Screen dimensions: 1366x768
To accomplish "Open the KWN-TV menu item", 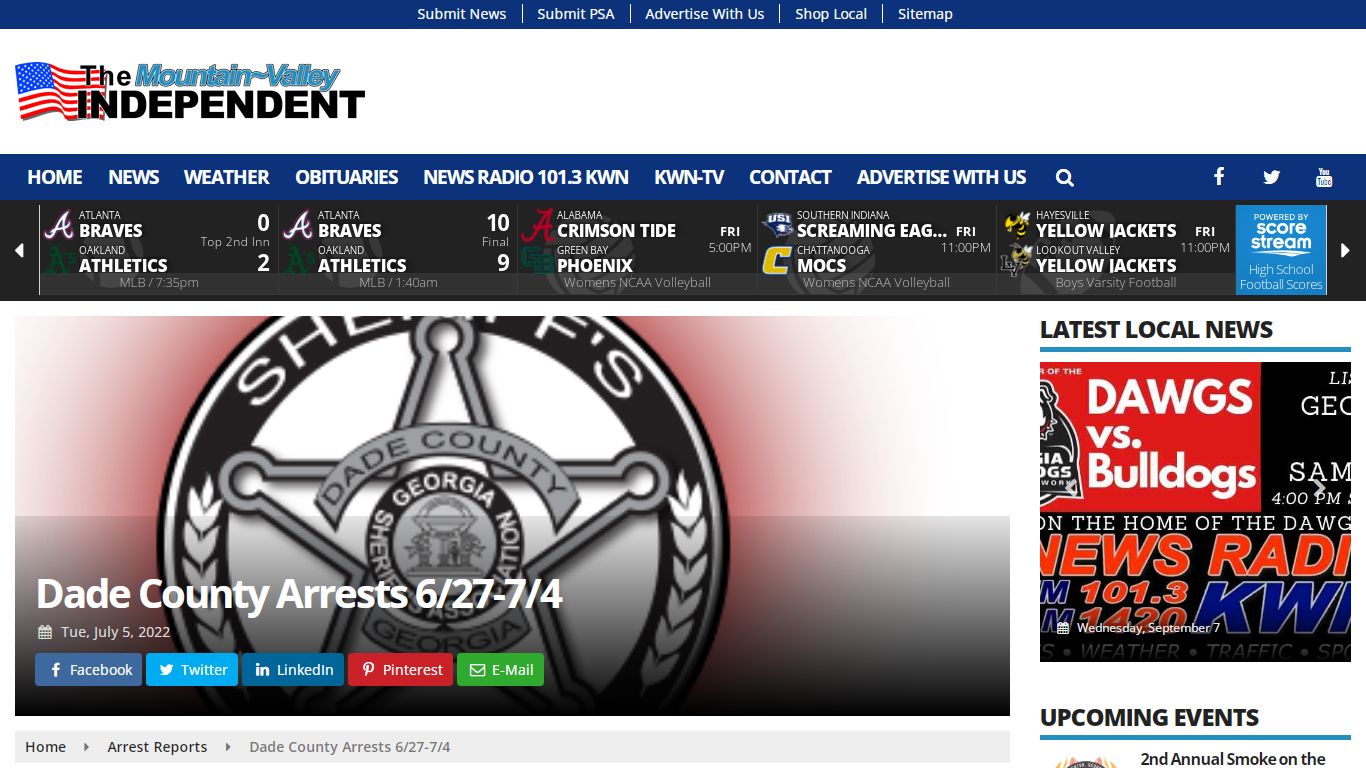I will coord(689,177).
